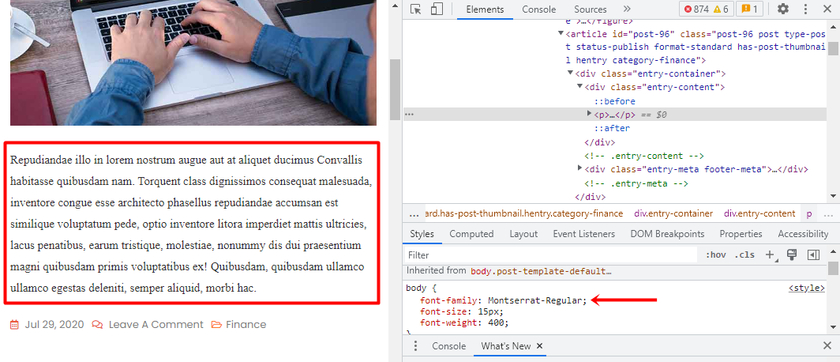Click the Filter styles input field
The height and width of the screenshot is (362, 840).
[552, 255]
